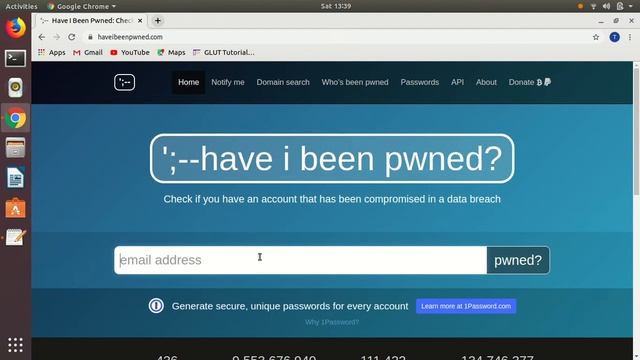Open Domain search in the navbar
Viewport: 640px width, 360px height.
click(283, 82)
